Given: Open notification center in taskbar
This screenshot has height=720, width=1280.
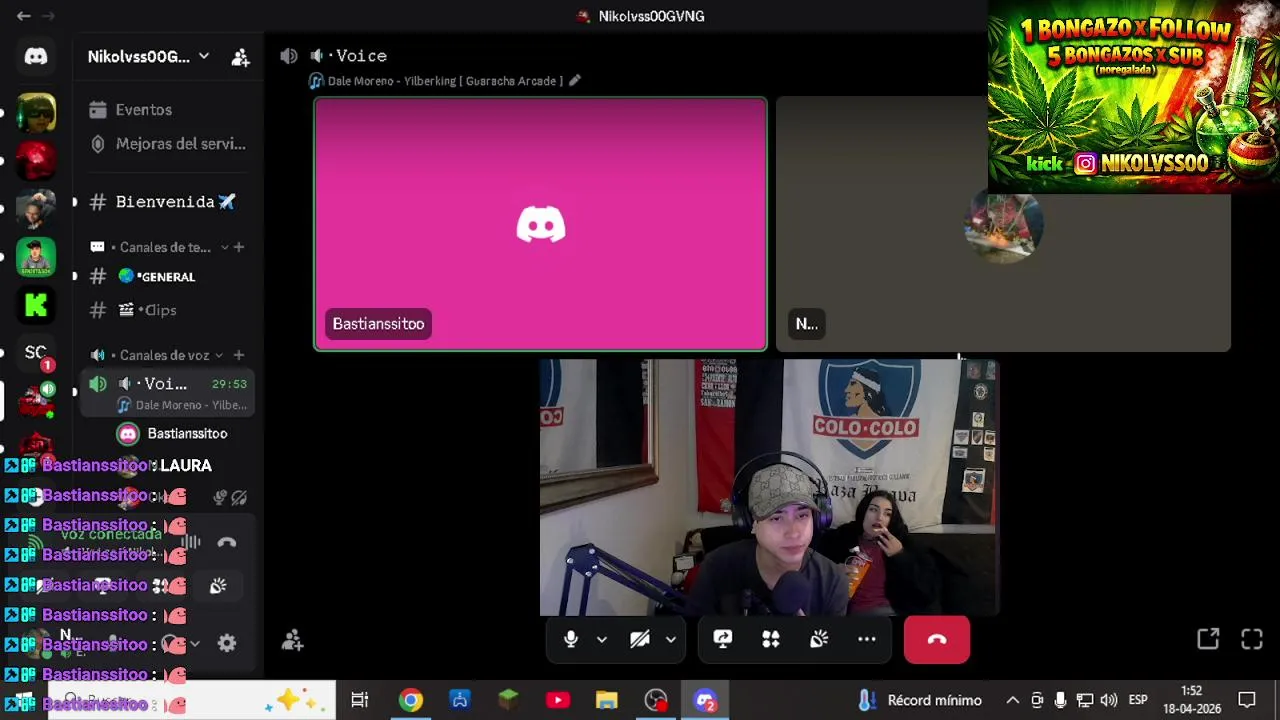Looking at the screenshot, I should (x=1247, y=700).
